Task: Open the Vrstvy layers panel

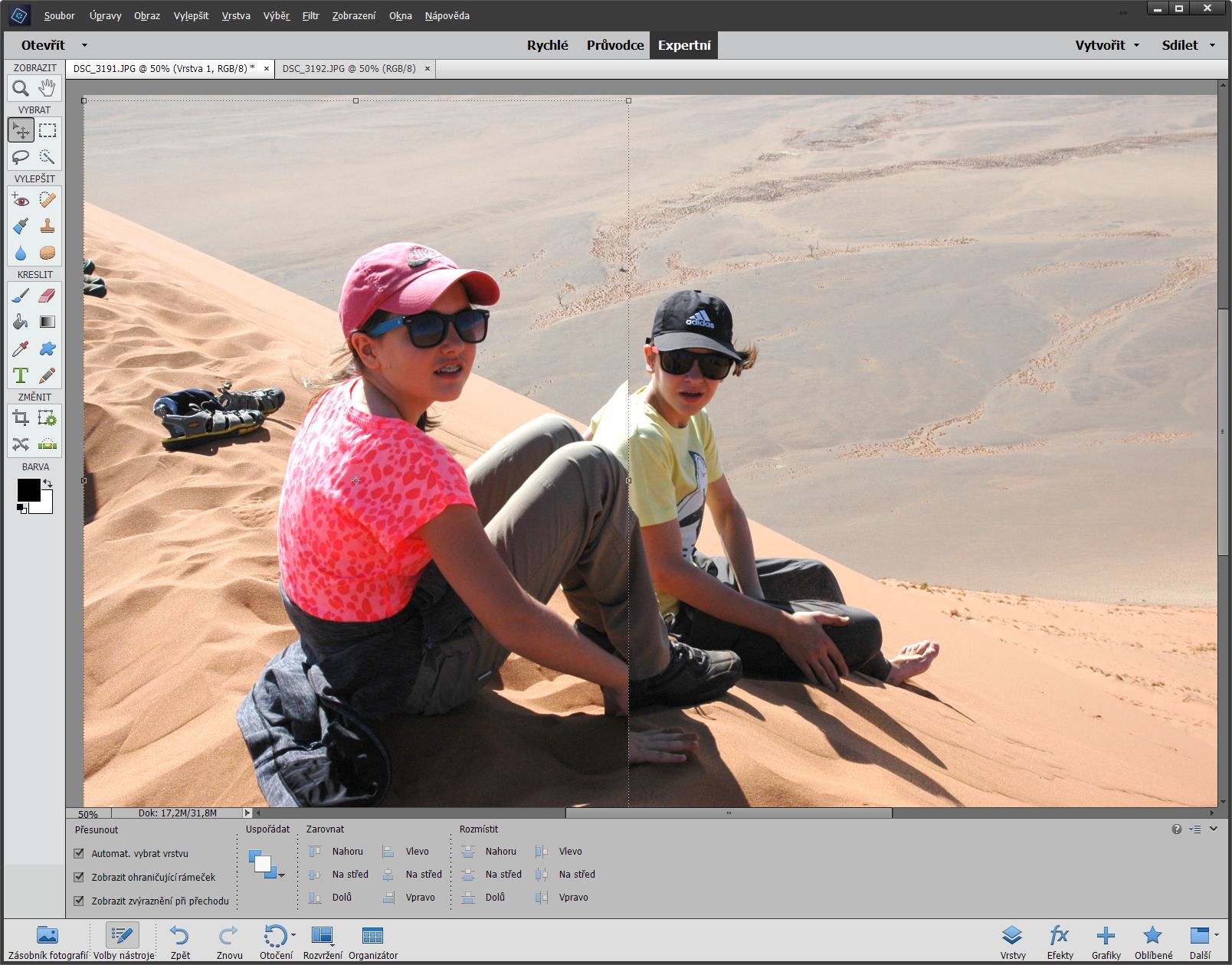Action: pyautogui.click(x=1012, y=941)
